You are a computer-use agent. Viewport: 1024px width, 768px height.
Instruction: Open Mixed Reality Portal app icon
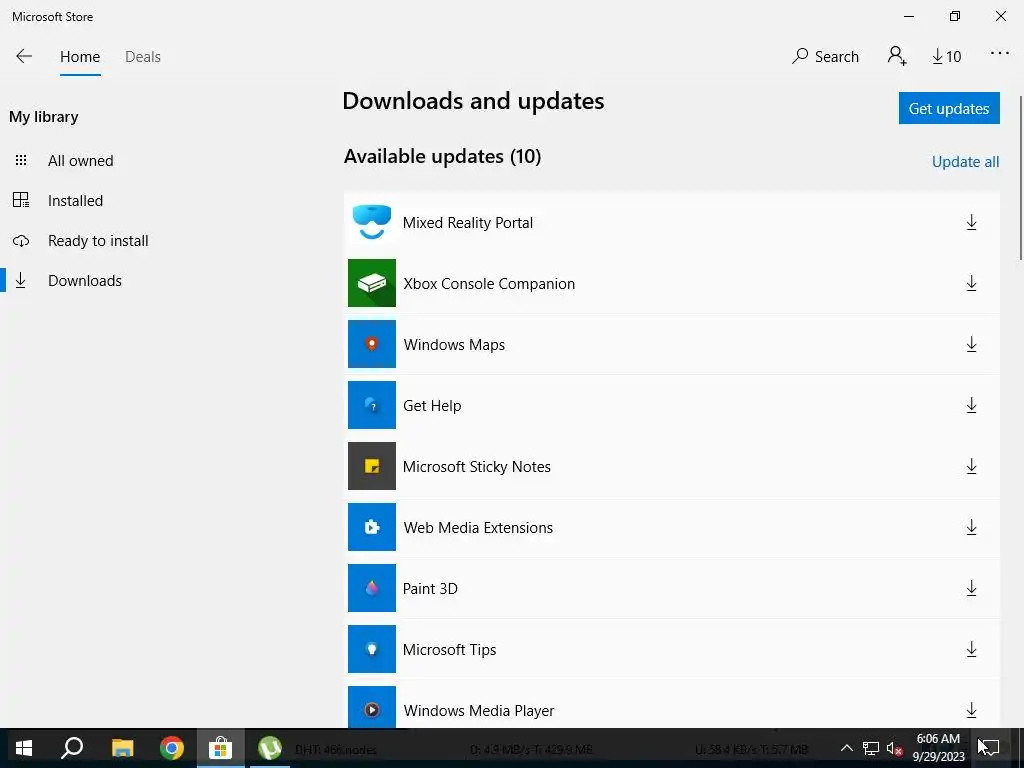[x=372, y=222]
